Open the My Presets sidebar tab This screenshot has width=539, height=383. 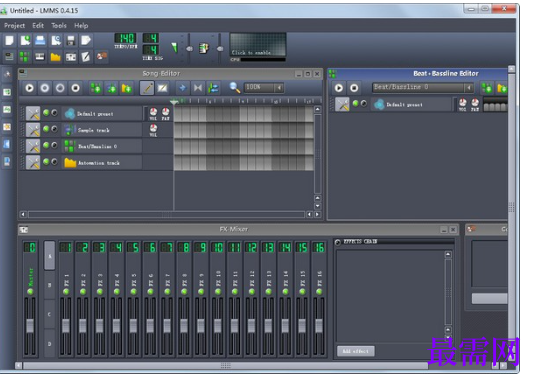[7, 127]
